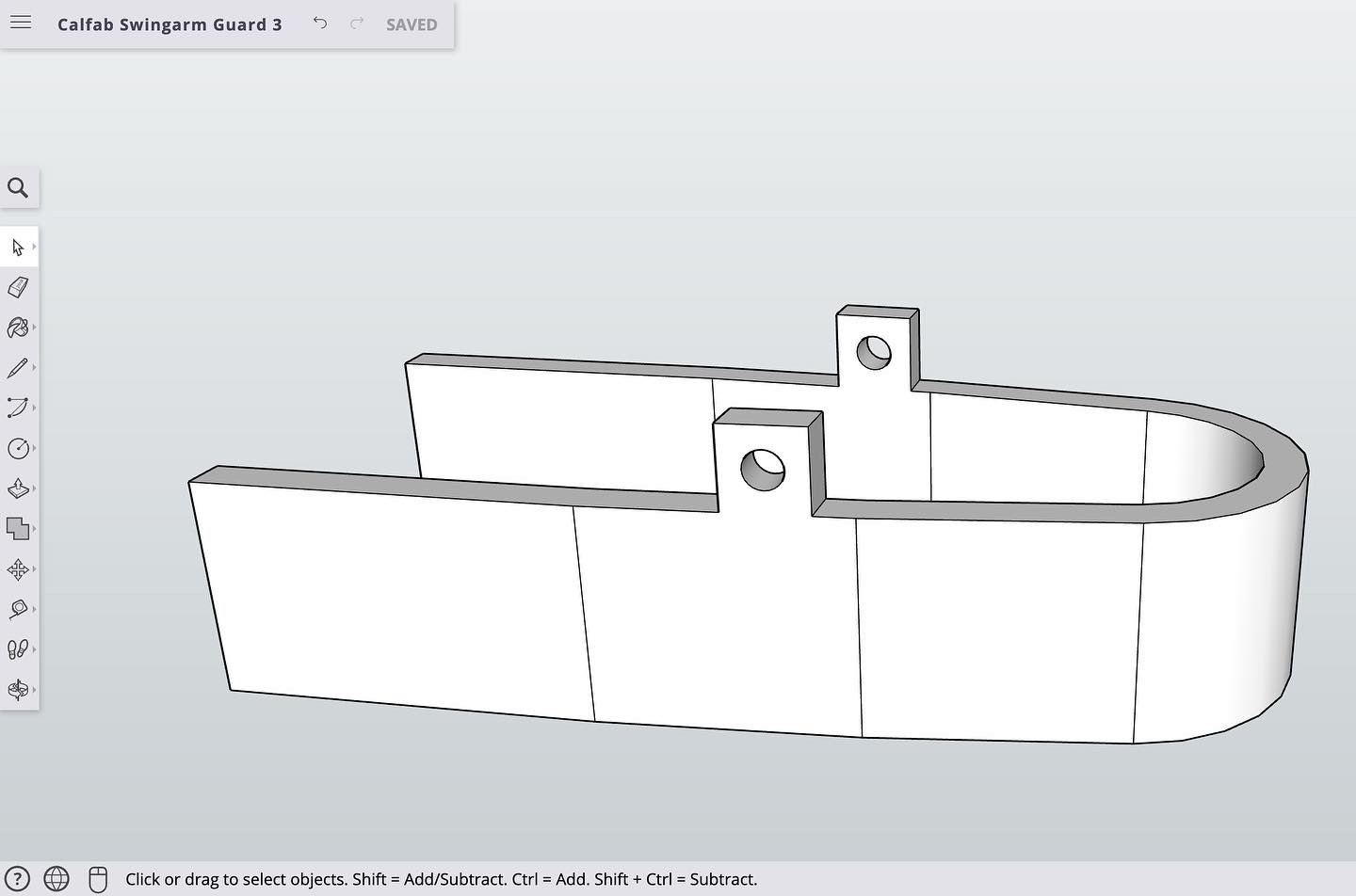Redo the last undone action
Image resolution: width=1356 pixels, height=896 pixels.
[x=357, y=24]
